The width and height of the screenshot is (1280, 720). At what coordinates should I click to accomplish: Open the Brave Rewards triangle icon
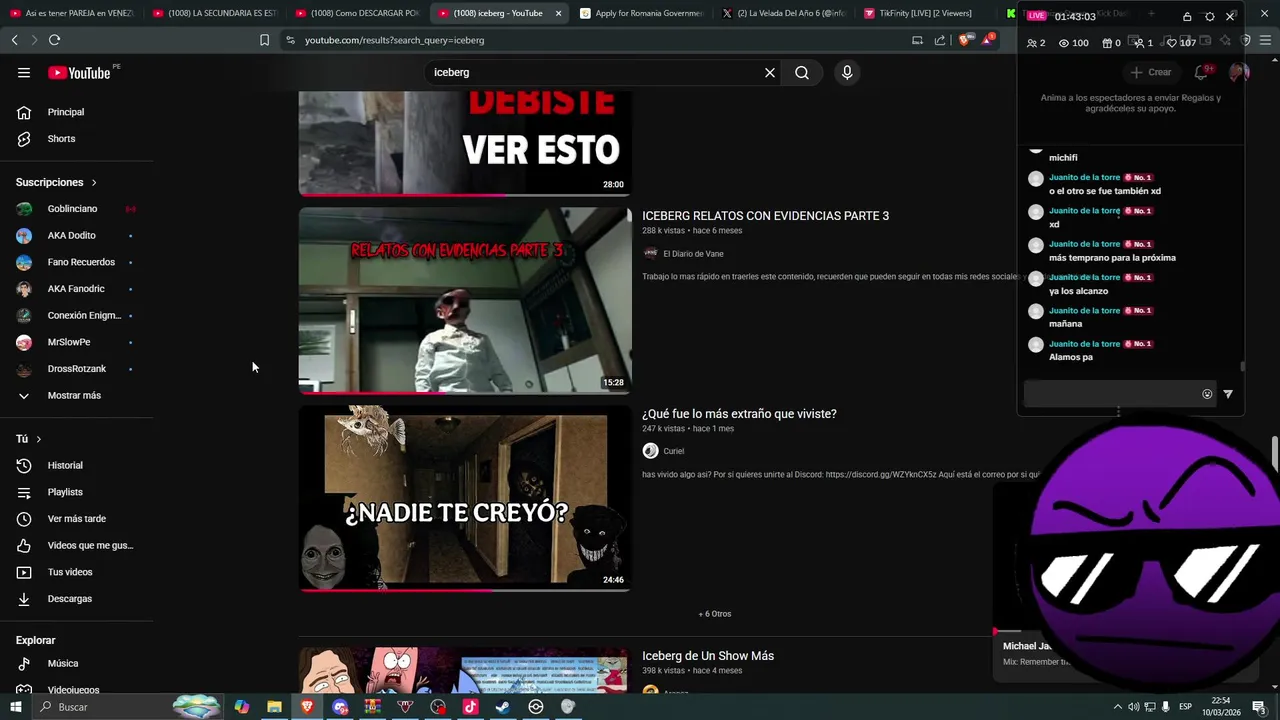pos(988,40)
